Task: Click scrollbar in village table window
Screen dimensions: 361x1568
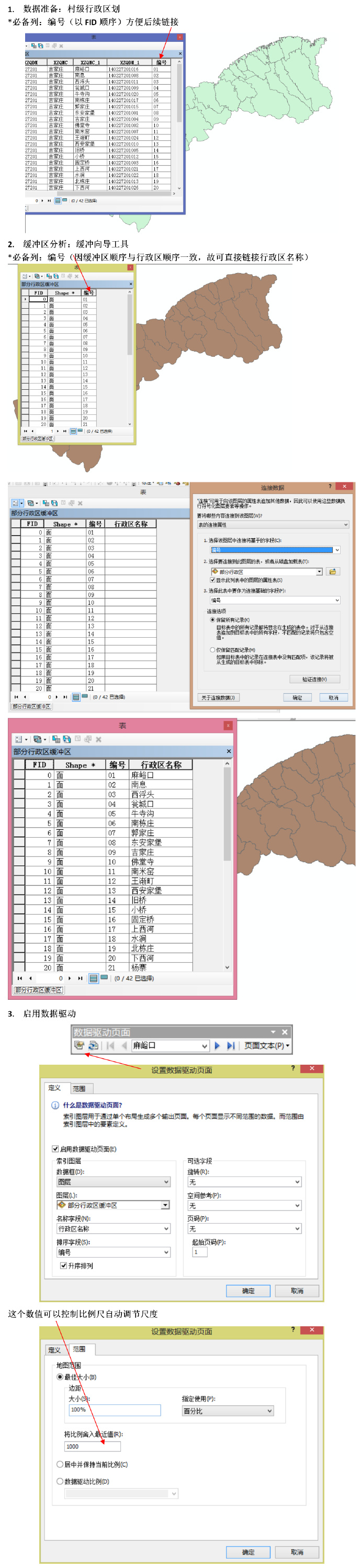Action: 179,126
